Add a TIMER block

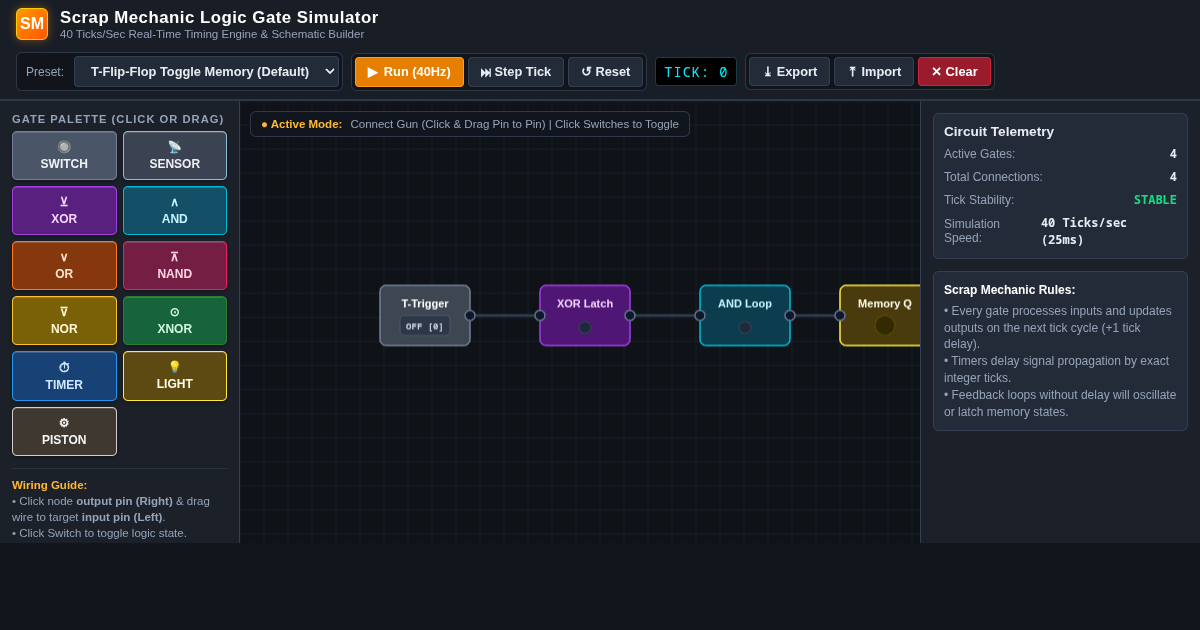(x=64, y=376)
